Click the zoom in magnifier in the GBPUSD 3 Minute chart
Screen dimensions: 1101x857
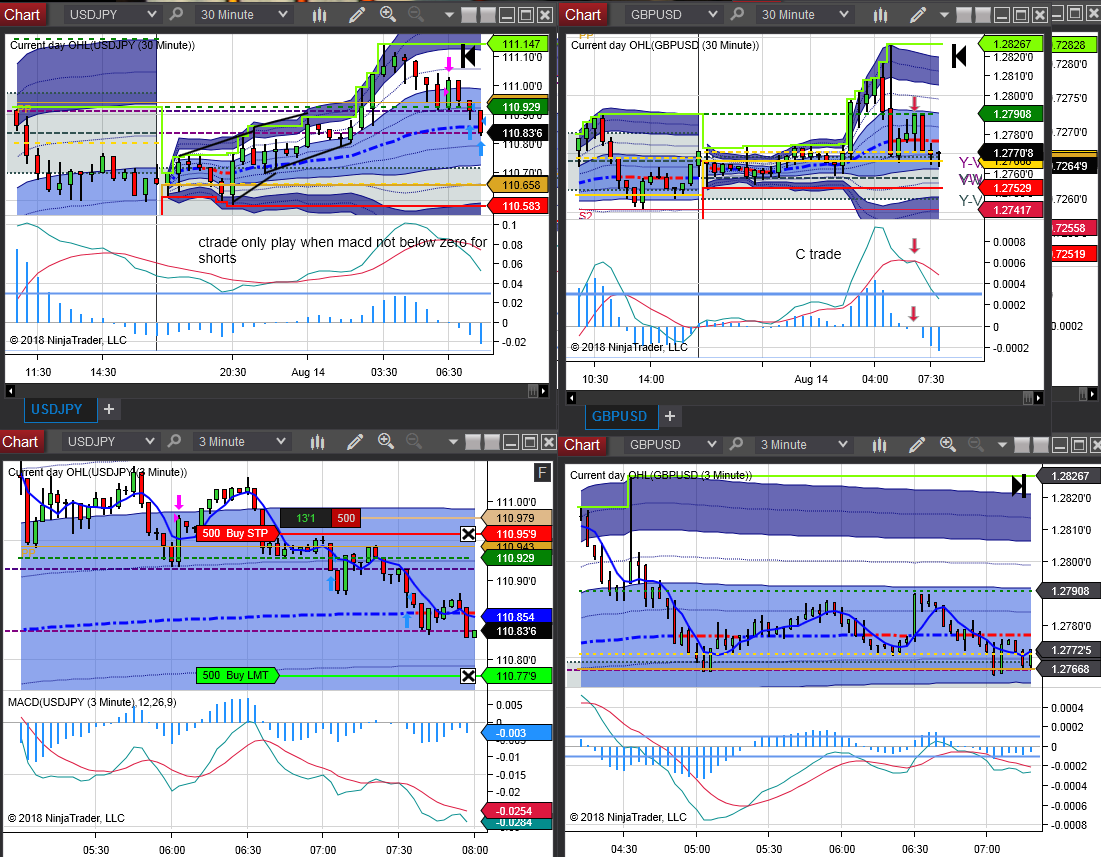(x=947, y=444)
